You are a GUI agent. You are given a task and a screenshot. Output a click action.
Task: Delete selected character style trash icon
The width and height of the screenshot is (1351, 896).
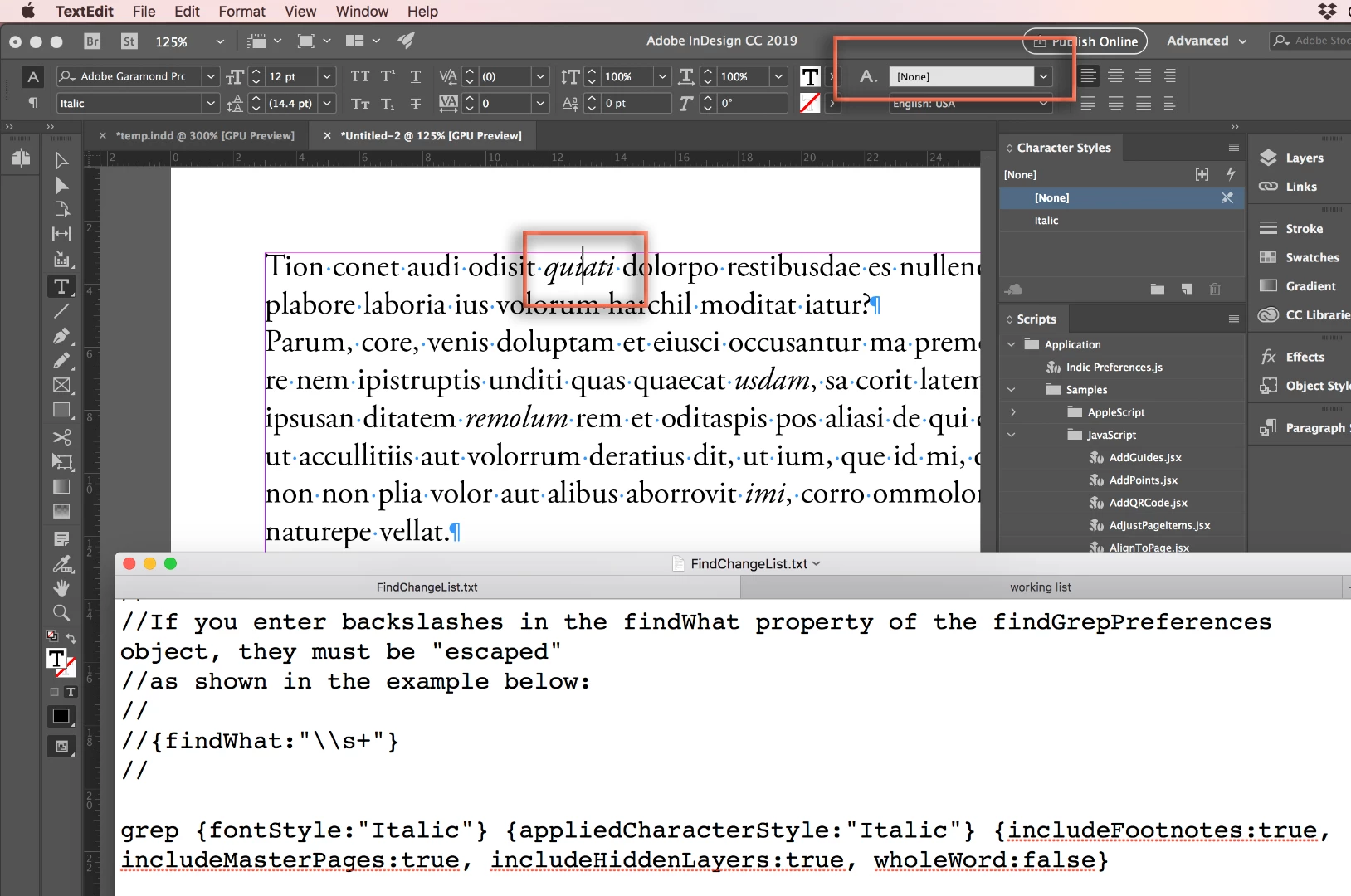click(x=1215, y=289)
